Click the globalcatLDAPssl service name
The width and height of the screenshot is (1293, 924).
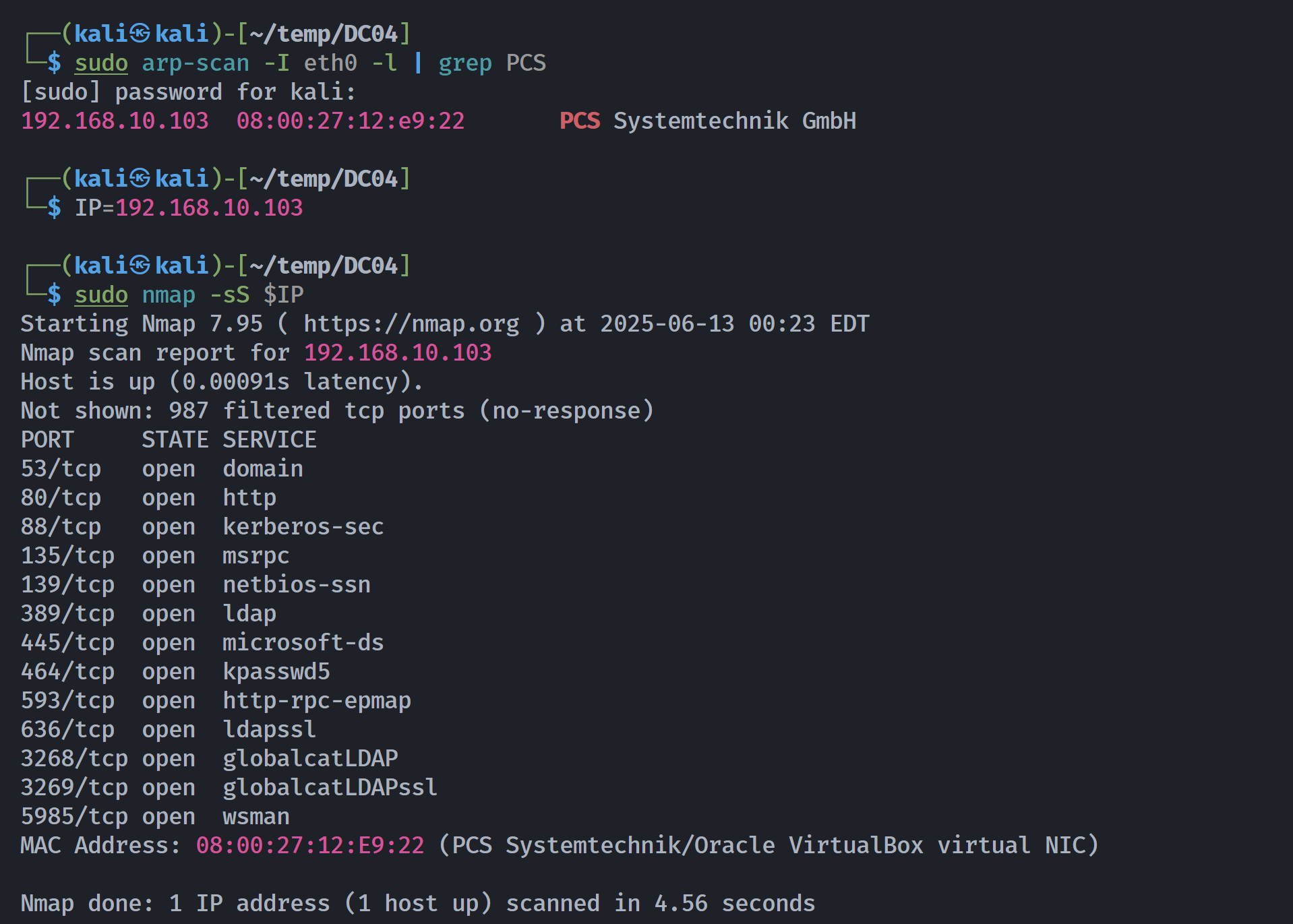click(330, 788)
